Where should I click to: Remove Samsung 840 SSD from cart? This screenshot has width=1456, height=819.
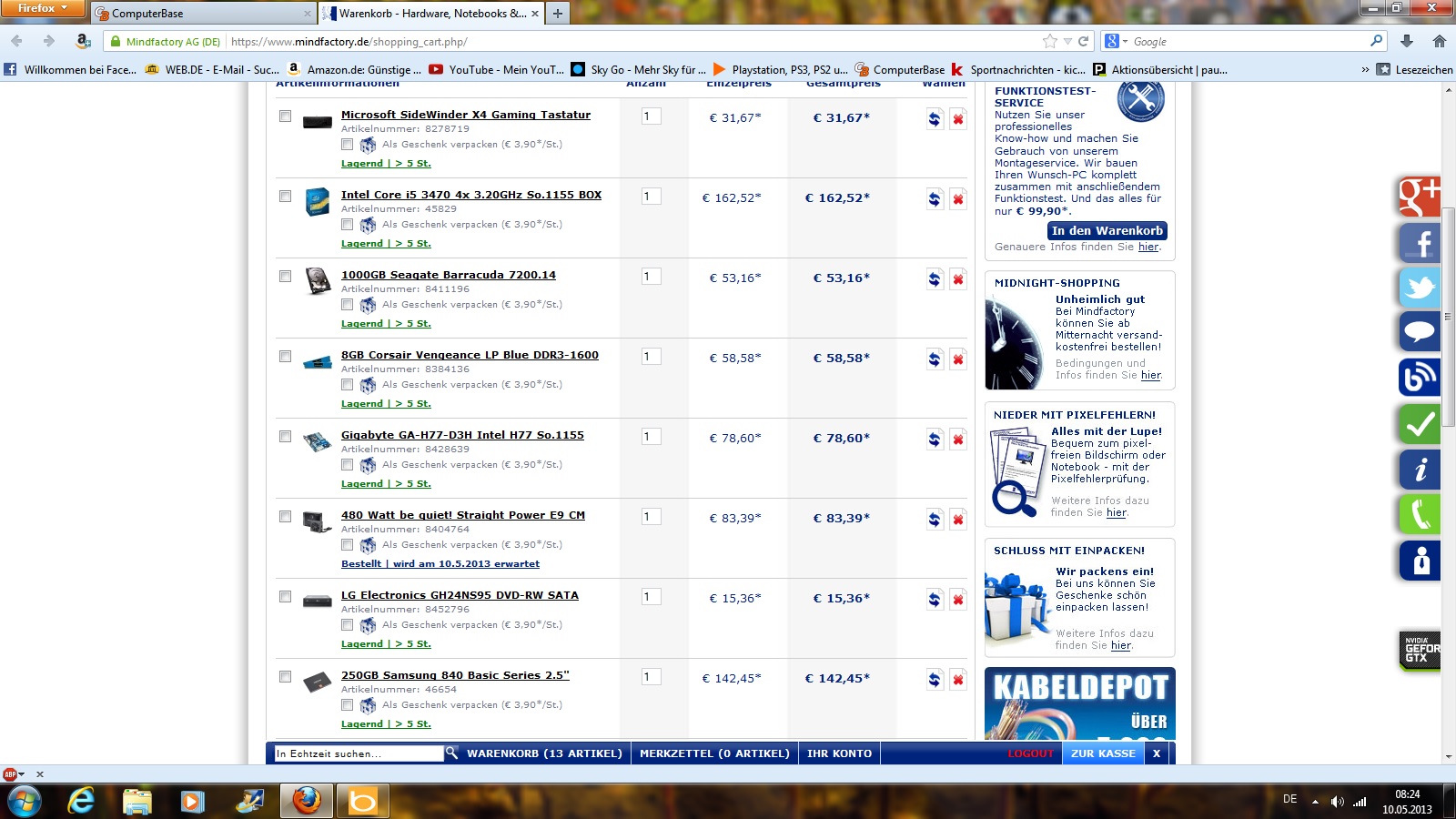(958, 680)
